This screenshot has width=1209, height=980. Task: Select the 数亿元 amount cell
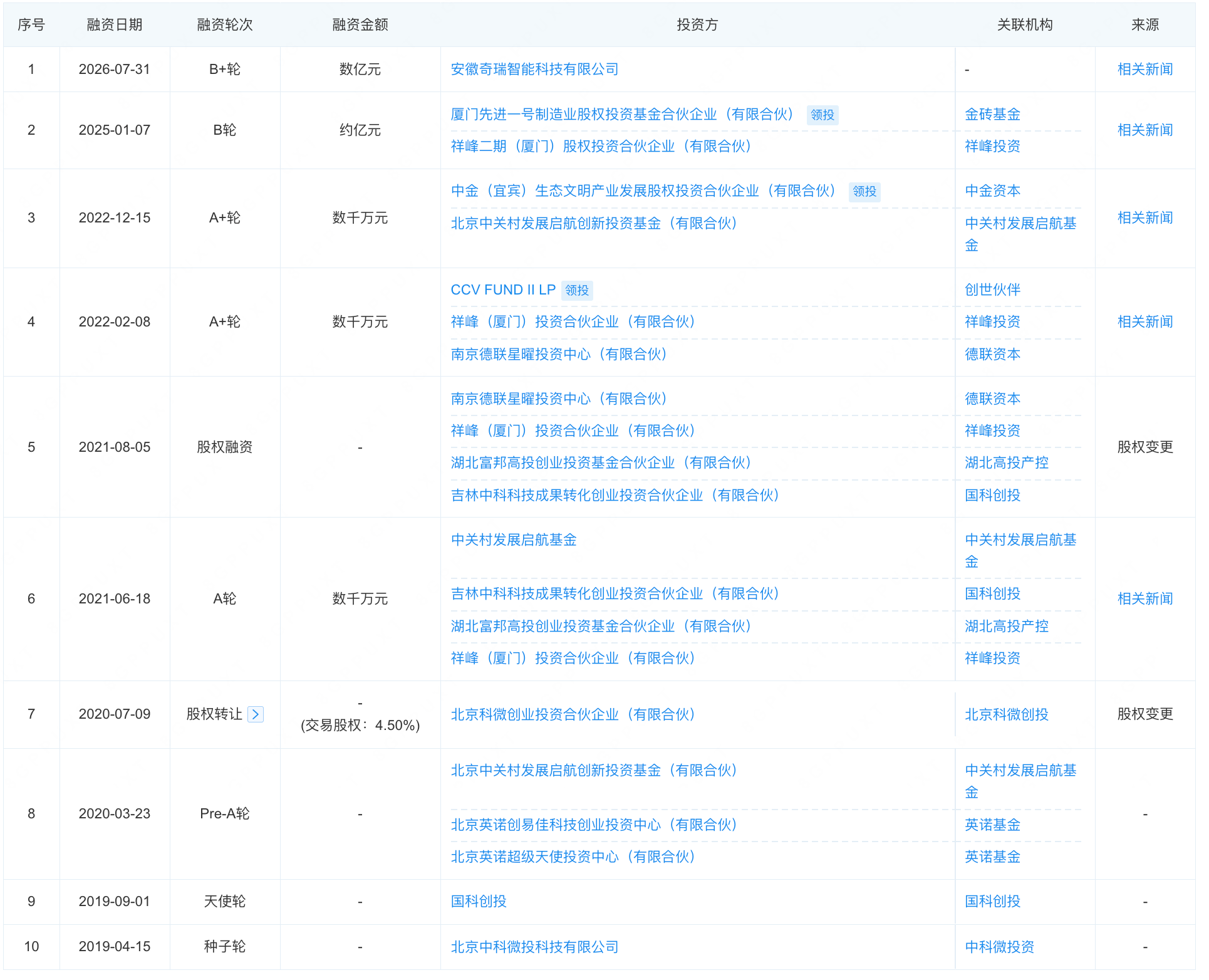point(360,70)
